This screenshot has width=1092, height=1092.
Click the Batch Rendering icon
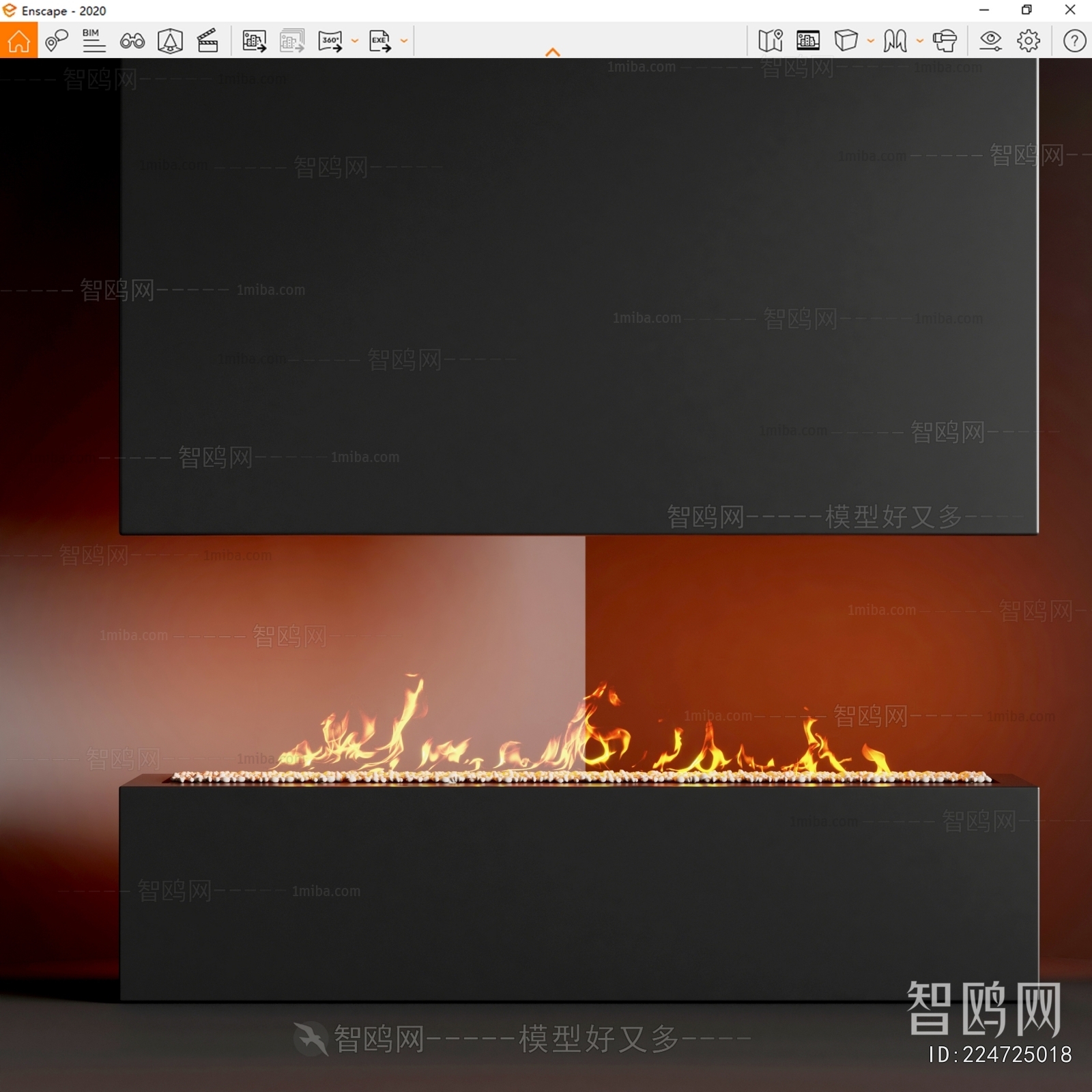point(292,41)
